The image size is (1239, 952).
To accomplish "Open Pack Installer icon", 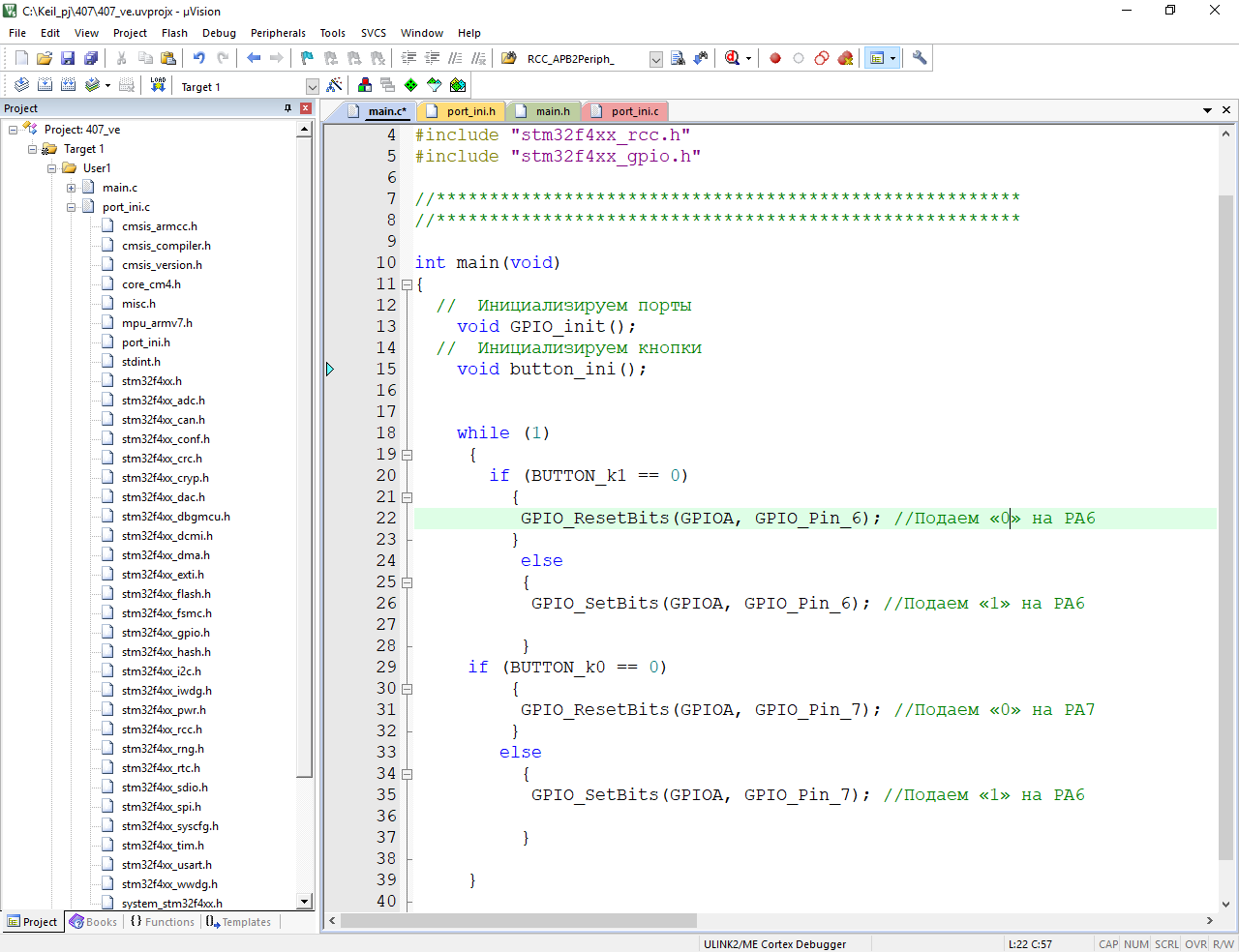I will (458, 85).
